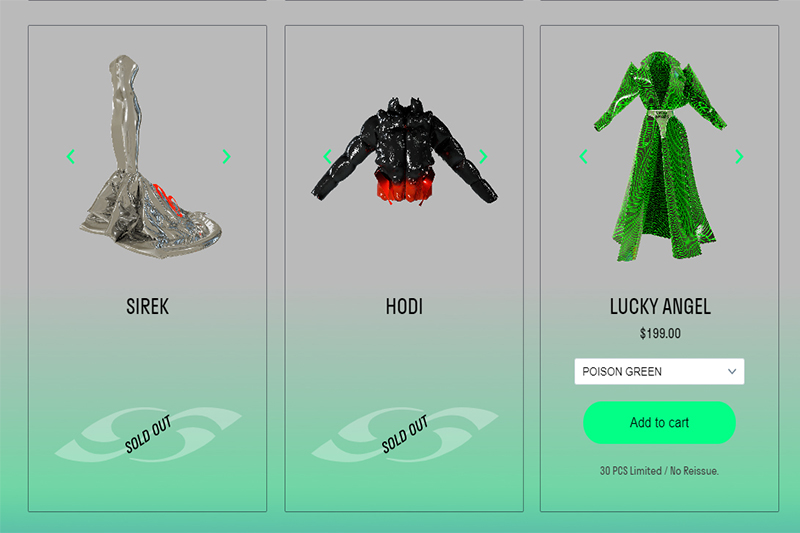
Task: Click the SOLD OUT badge under HODI
Action: pyautogui.click(x=405, y=434)
